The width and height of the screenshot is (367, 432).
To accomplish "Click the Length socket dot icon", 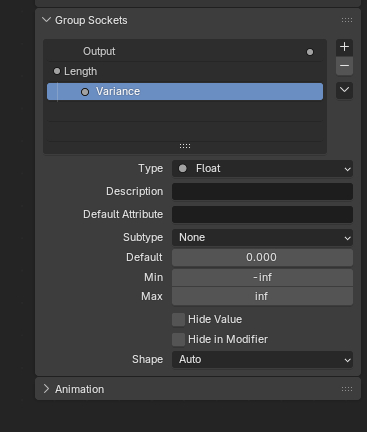I will [57, 71].
